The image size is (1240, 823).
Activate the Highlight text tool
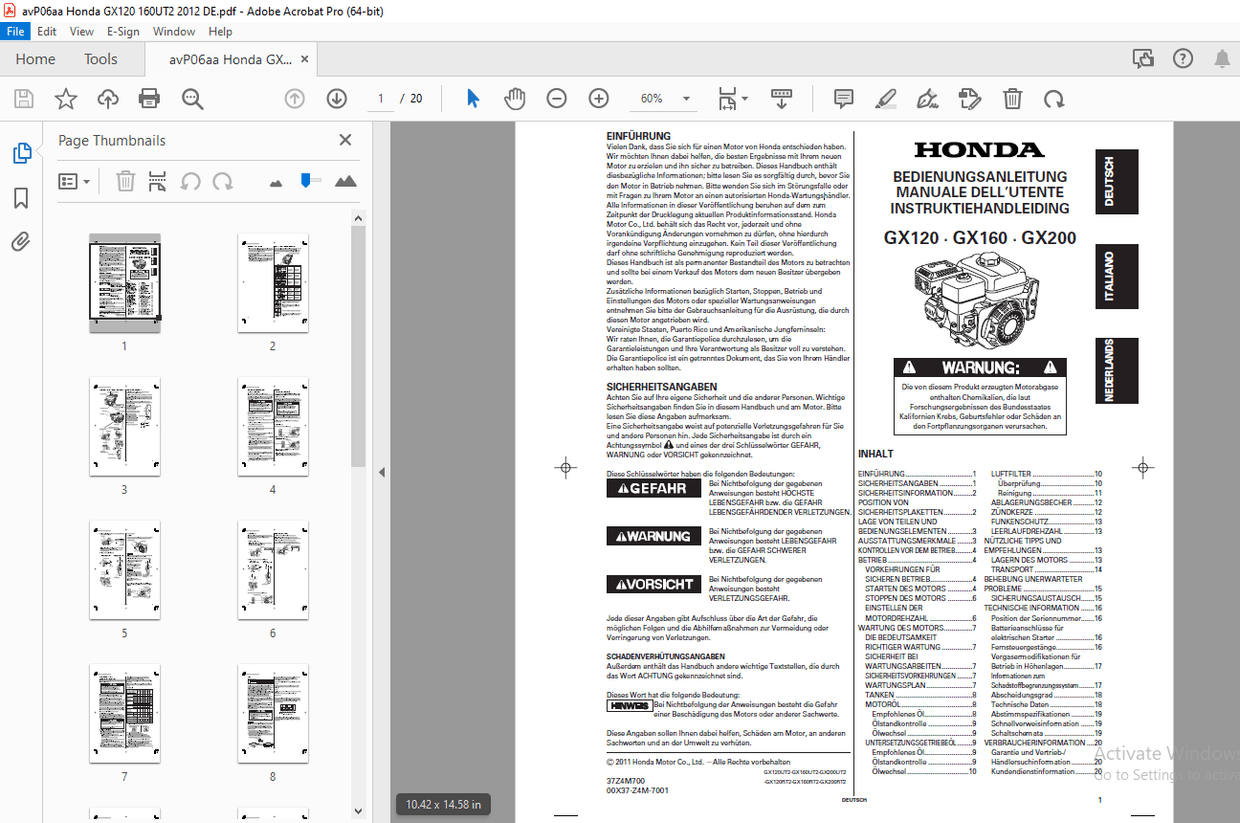885,98
